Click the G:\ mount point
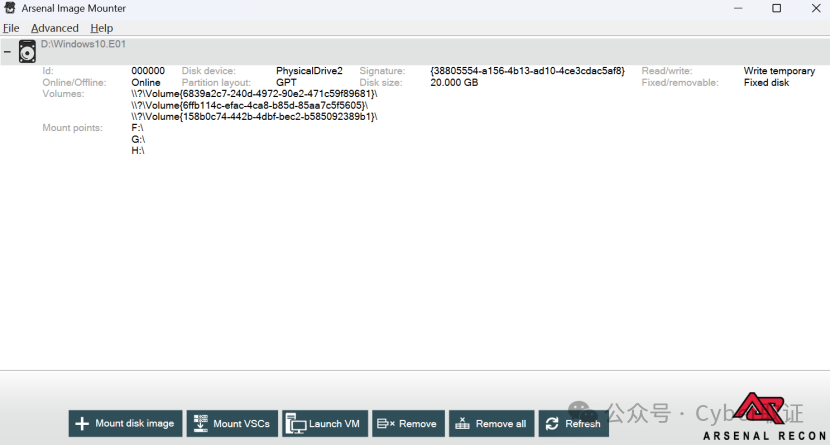830x446 pixels. coord(138,139)
